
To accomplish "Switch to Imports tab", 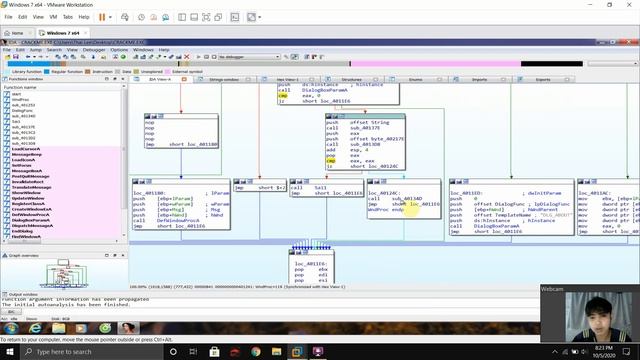I will 479,79.
